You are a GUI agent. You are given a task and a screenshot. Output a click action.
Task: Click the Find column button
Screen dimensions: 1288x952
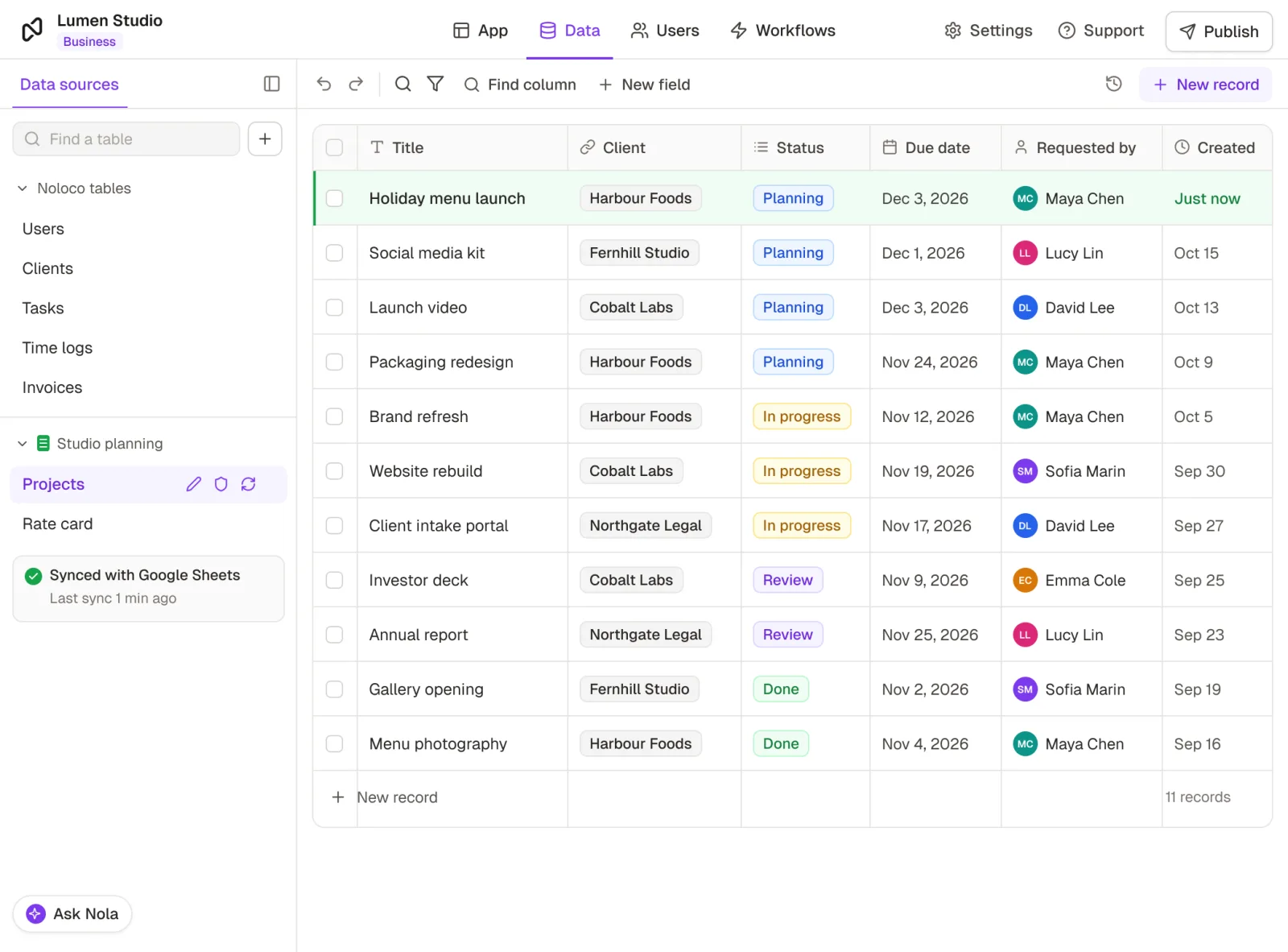click(x=520, y=85)
